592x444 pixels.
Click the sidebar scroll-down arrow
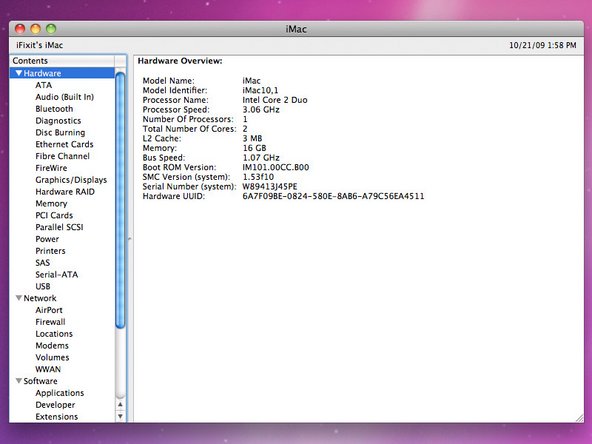(x=120, y=416)
